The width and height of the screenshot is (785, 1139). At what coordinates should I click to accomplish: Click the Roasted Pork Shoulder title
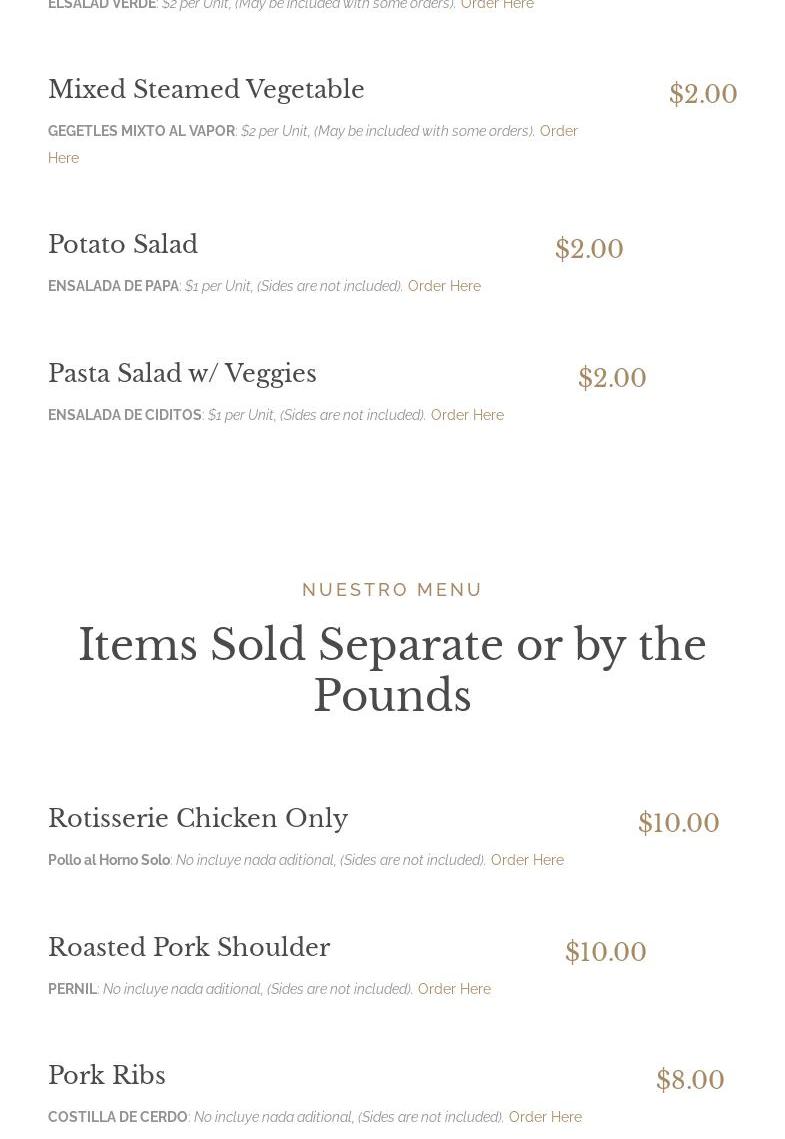pyautogui.click(x=189, y=948)
